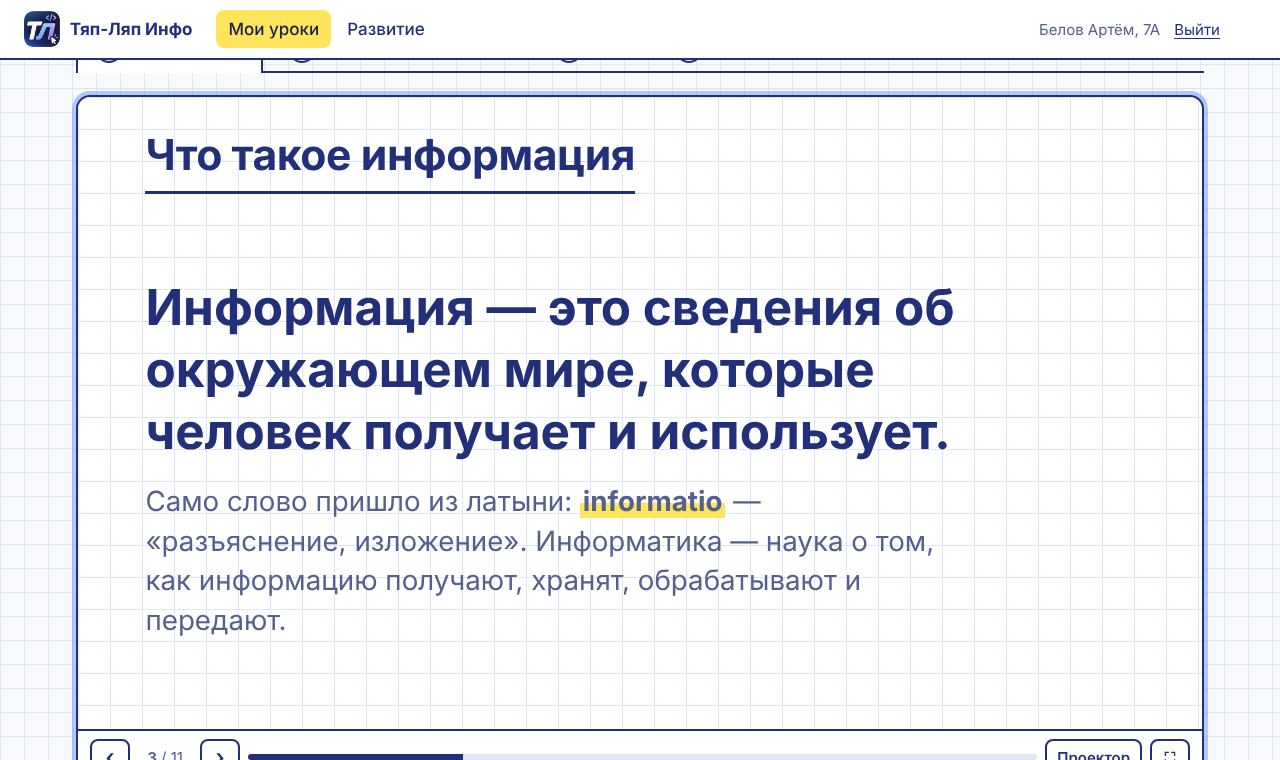1280x760 pixels.
Task: Click the heading Что такое информация
Action: pyautogui.click(x=390, y=156)
